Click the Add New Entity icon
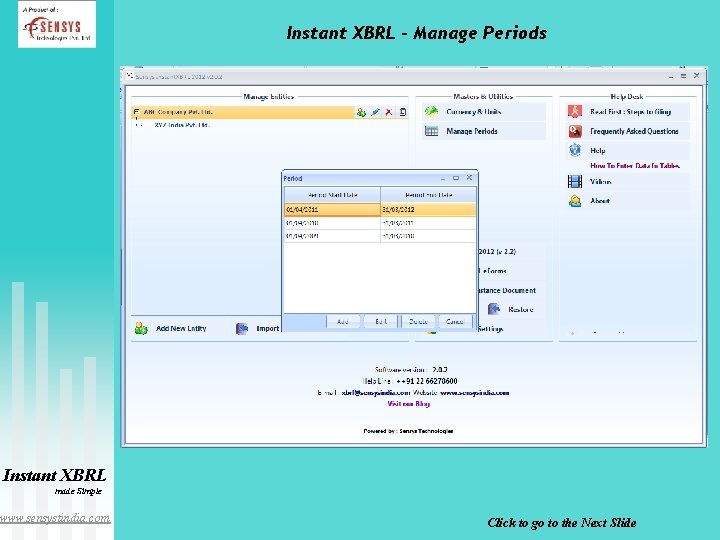 pyautogui.click(x=141, y=328)
